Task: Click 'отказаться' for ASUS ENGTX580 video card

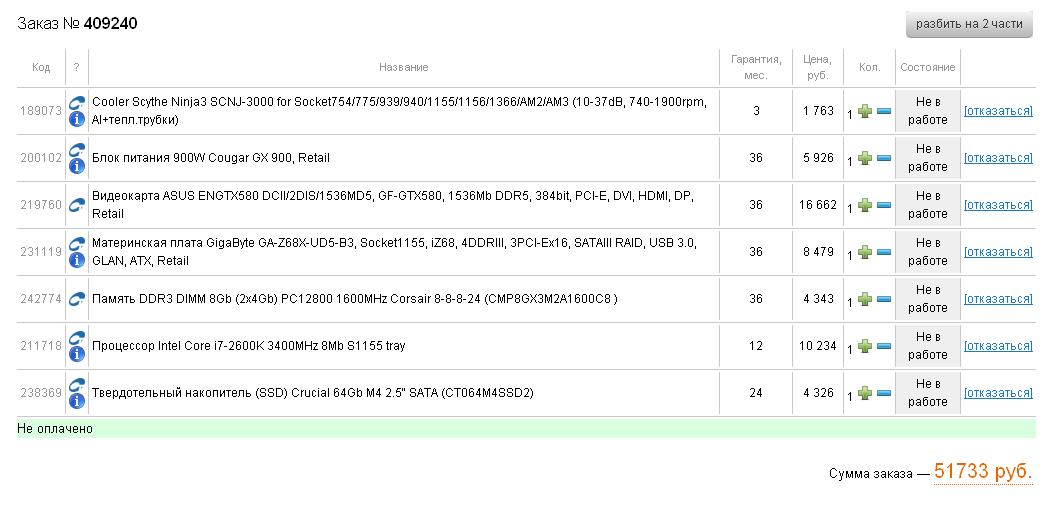Action: coord(998,204)
